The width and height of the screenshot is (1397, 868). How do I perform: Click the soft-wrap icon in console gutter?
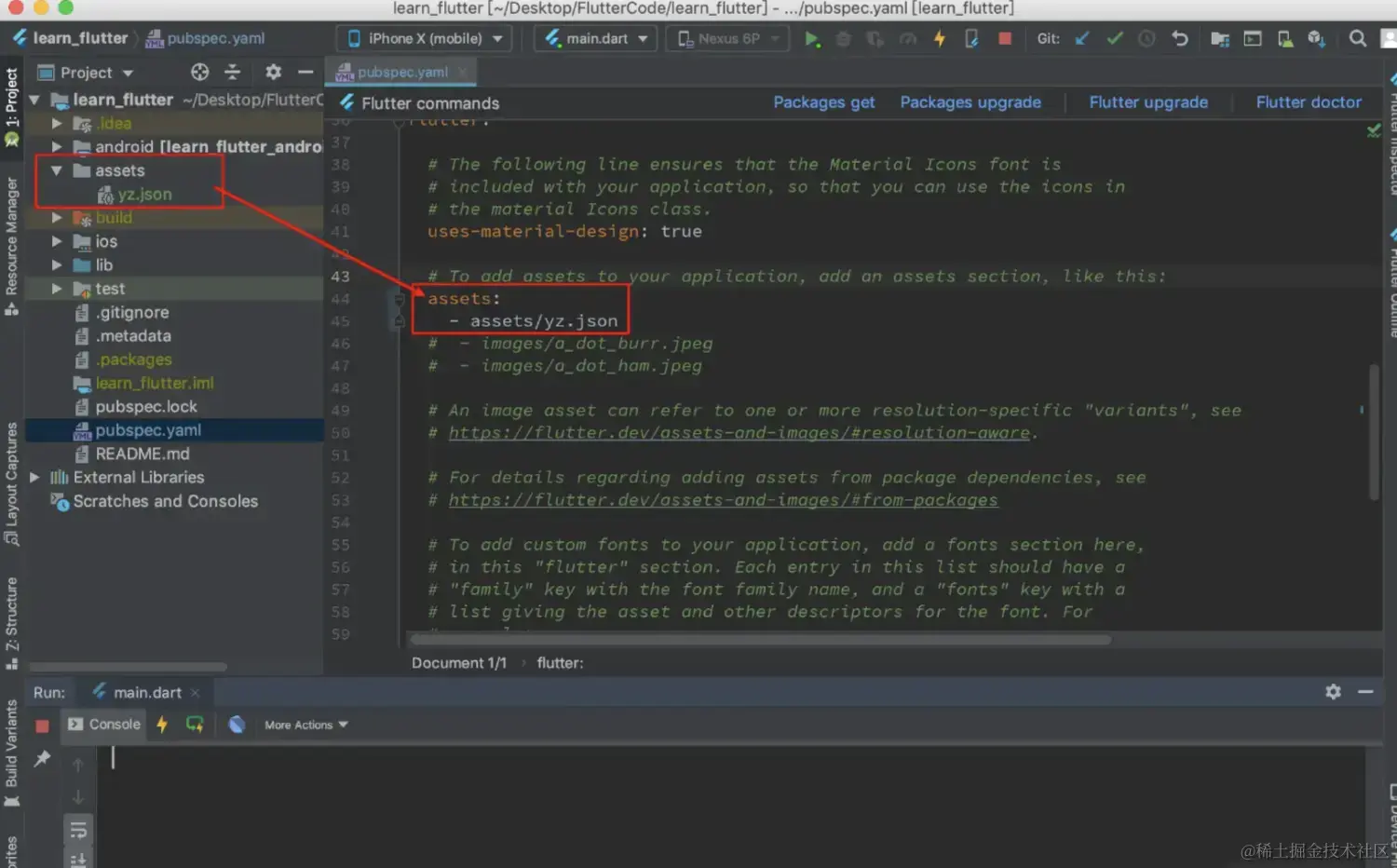coord(78,830)
